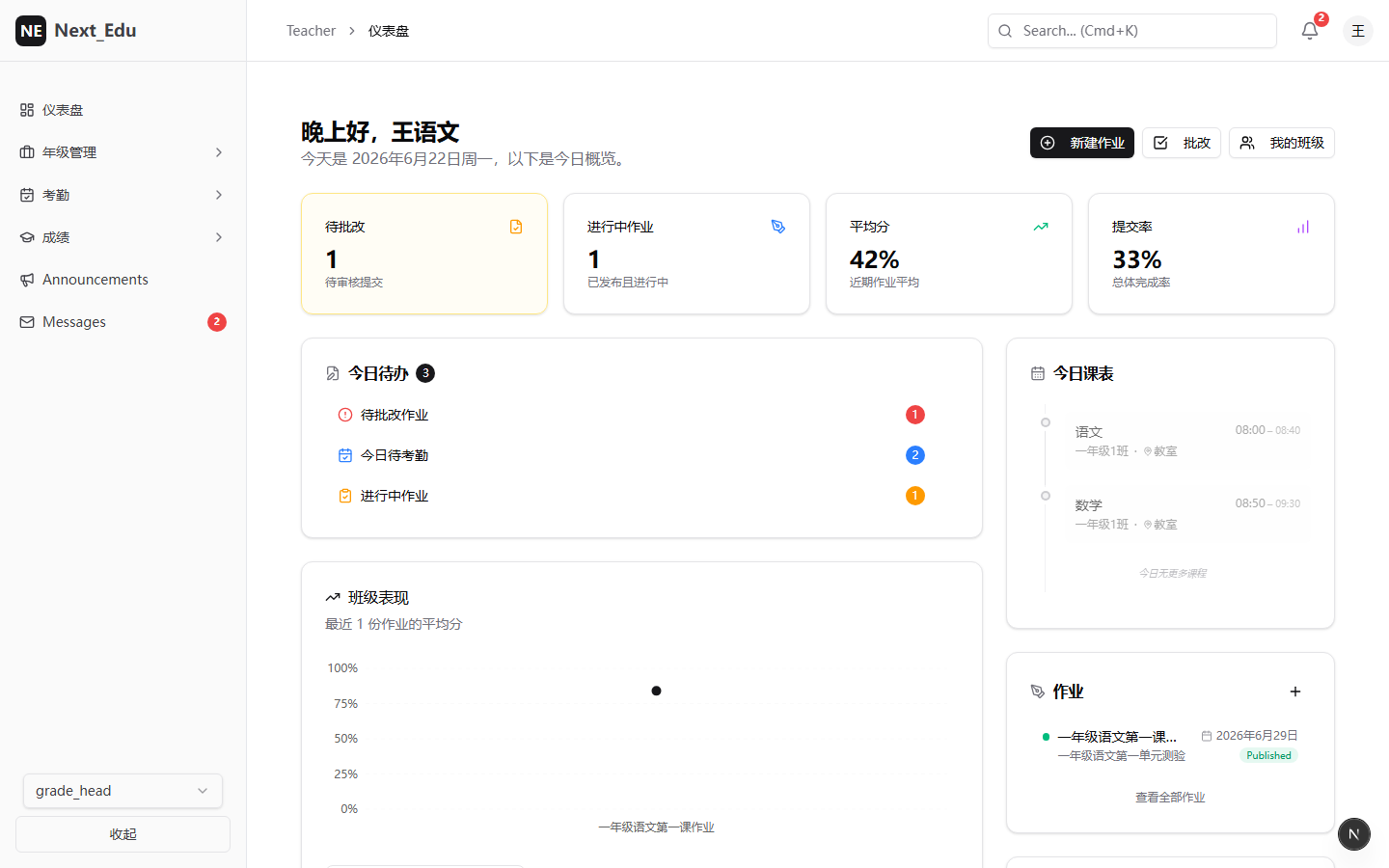Click the 作业 panel pen icon
1389x868 pixels.
[x=1038, y=692]
